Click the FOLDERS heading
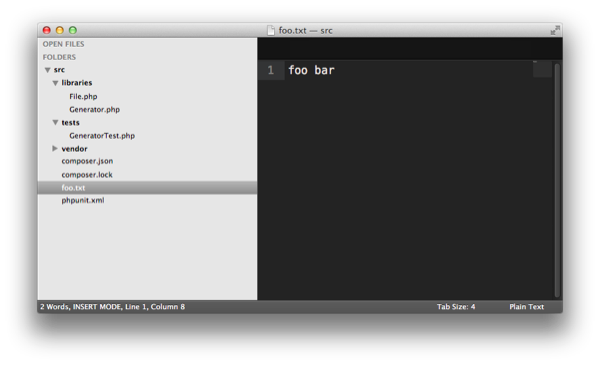 [x=59, y=57]
